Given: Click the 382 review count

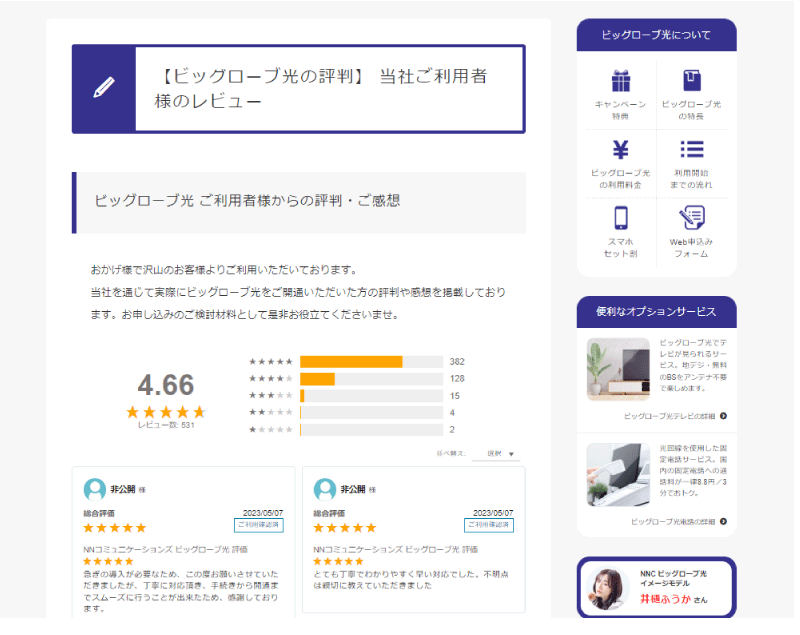Looking at the screenshot, I should (457, 362).
